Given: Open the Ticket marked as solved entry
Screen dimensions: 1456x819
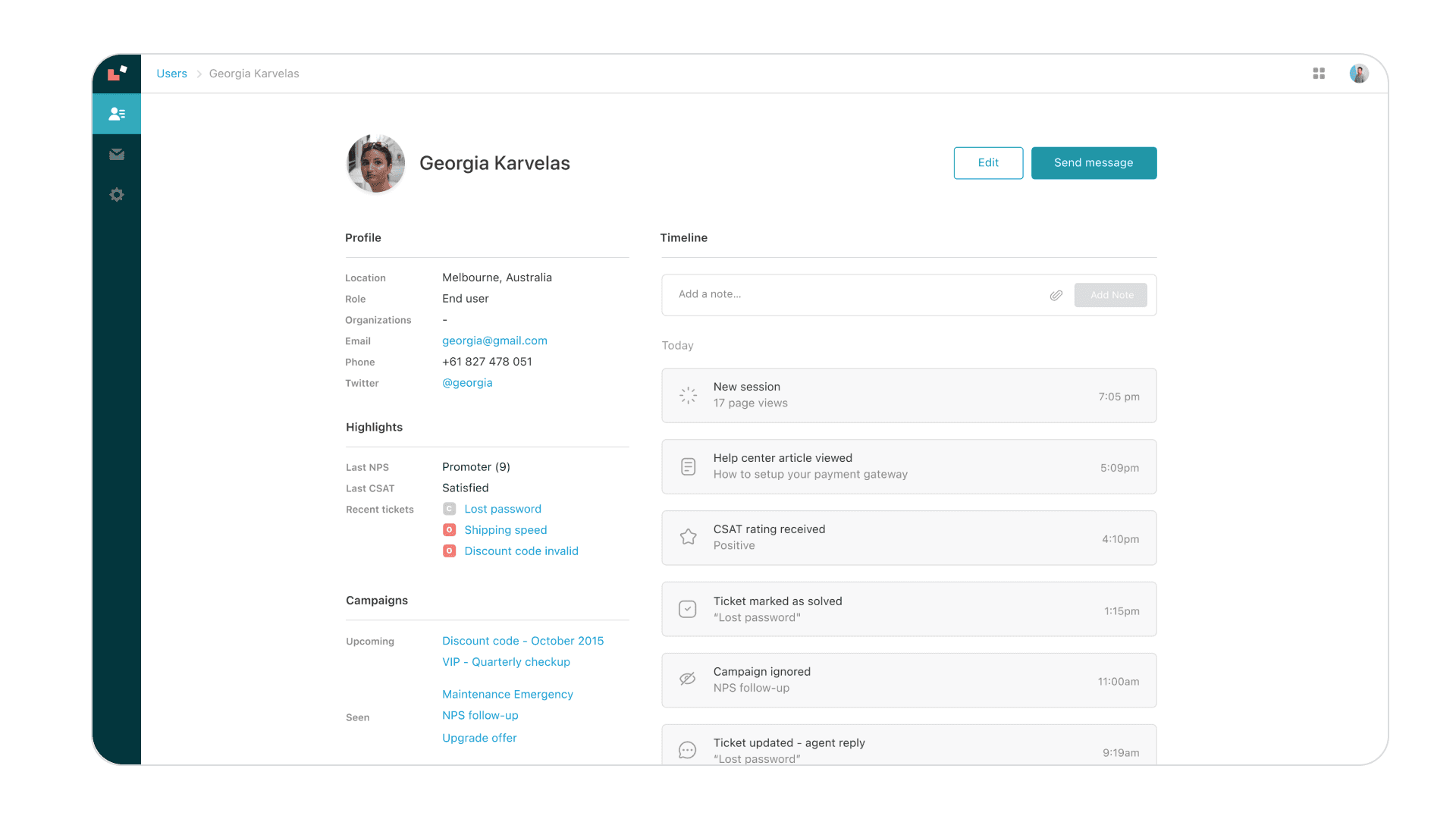Looking at the screenshot, I should (908, 609).
